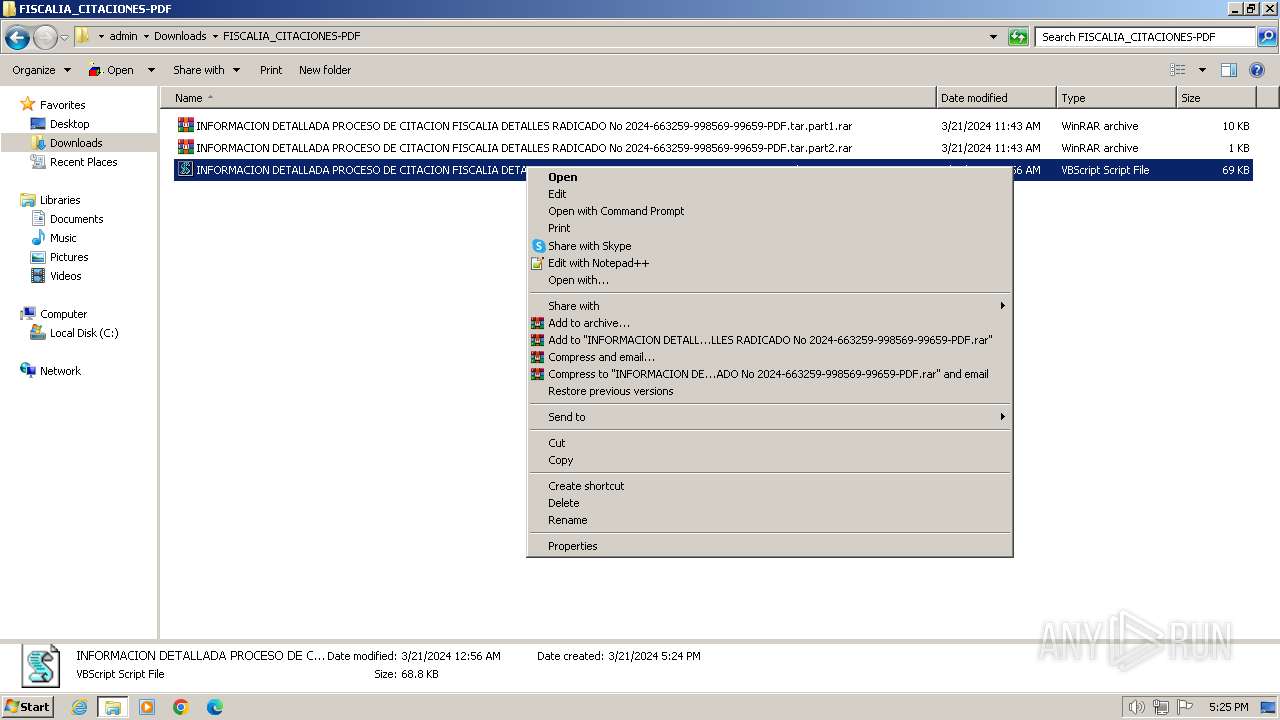The image size is (1280, 720).
Task: Open Properties from the context menu
Action: click(770, 546)
